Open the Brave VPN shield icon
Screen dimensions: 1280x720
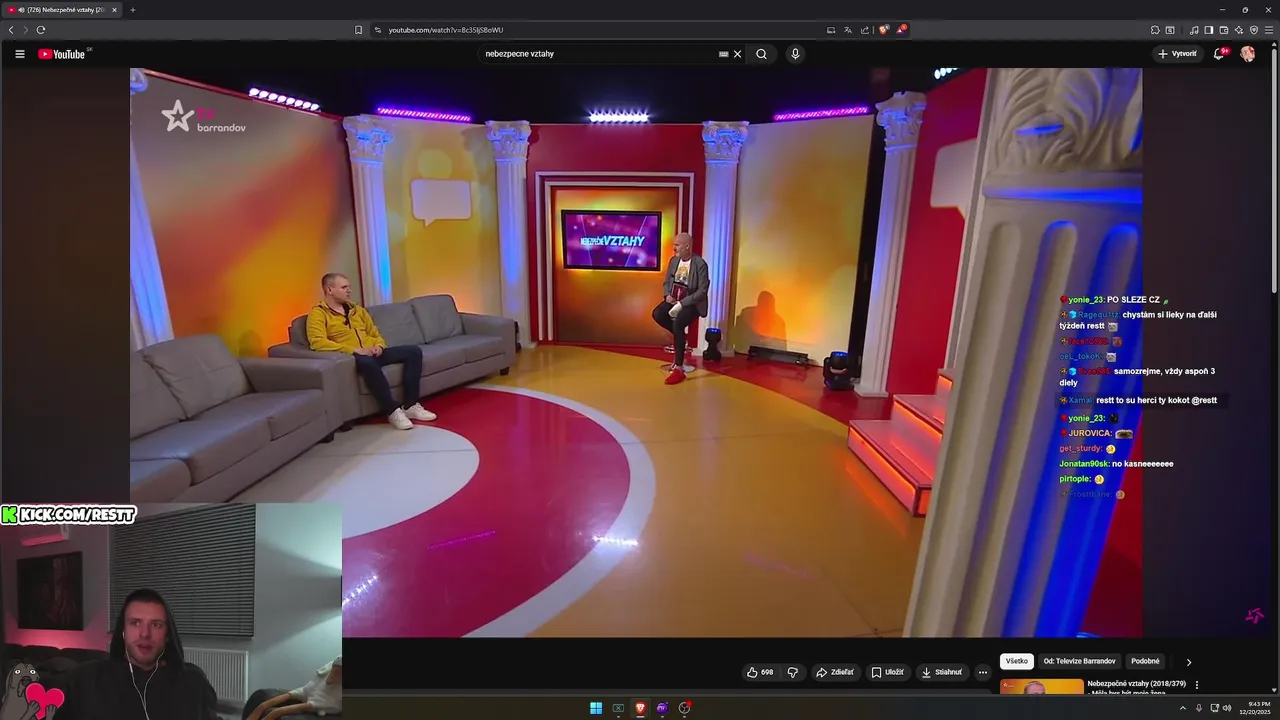click(1254, 30)
